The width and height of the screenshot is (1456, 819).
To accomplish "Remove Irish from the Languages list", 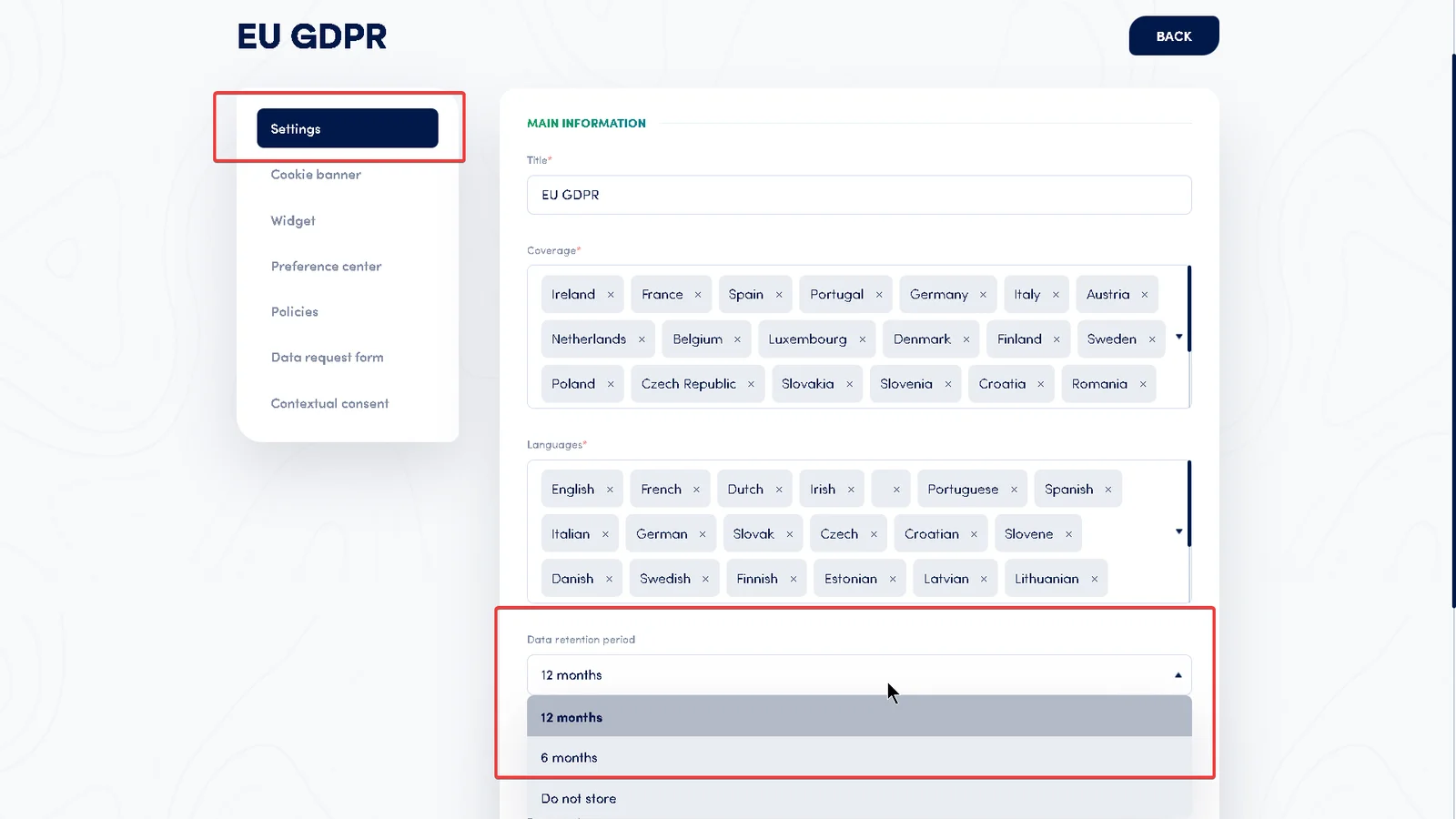I will (x=850, y=489).
